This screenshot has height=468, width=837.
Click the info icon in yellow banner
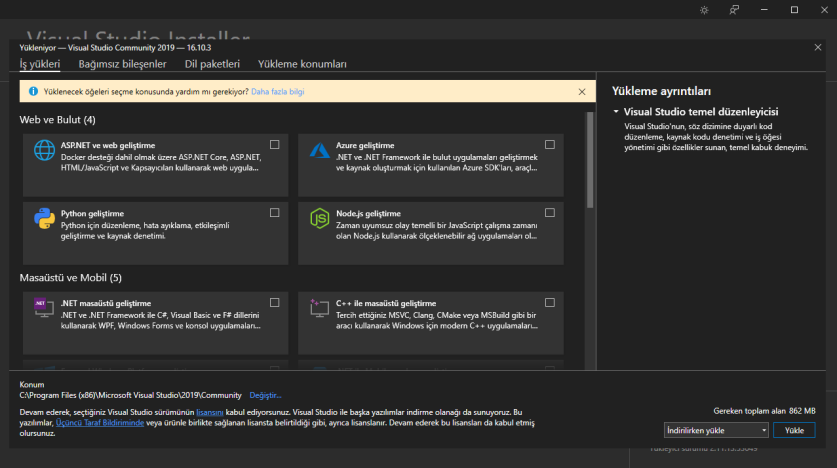pyautogui.click(x=33, y=91)
